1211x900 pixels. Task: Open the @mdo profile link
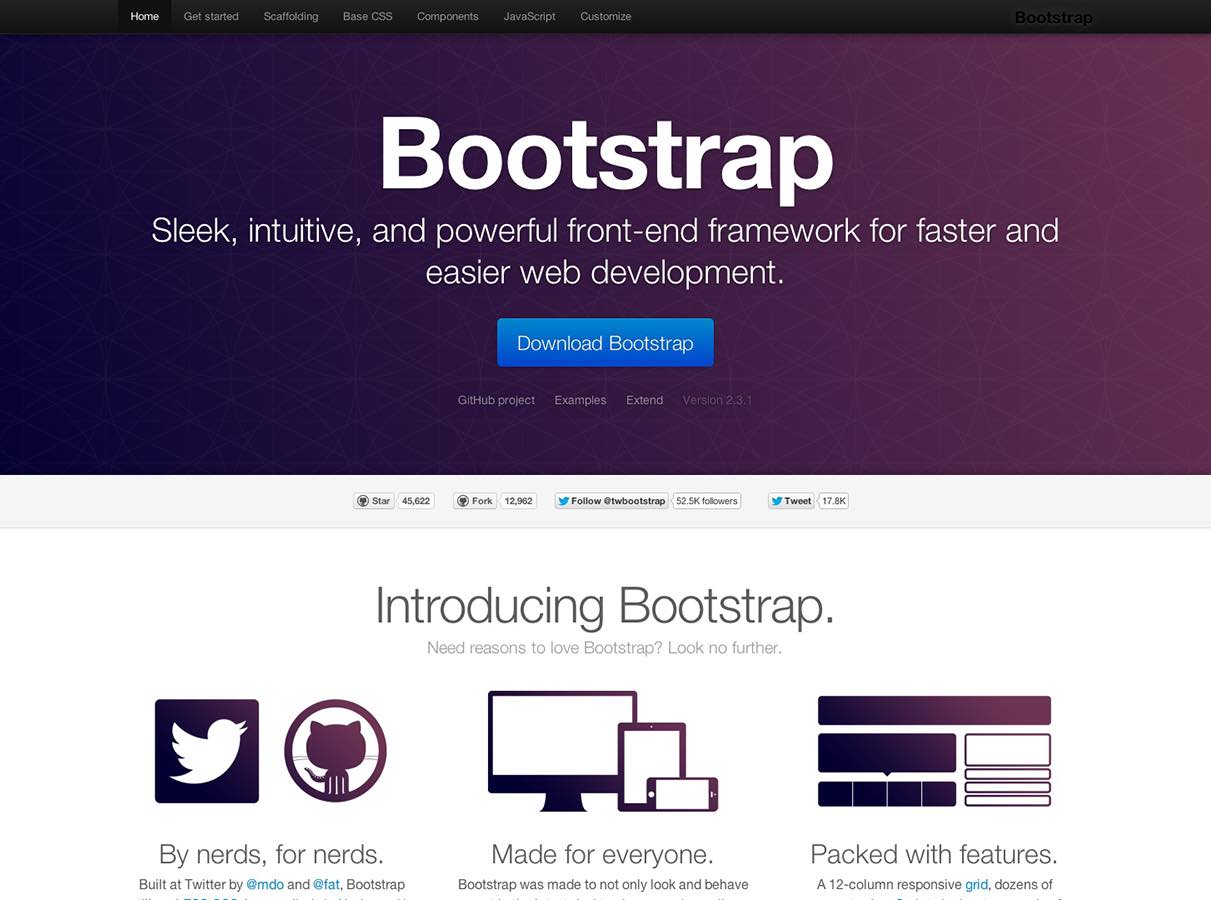point(265,884)
